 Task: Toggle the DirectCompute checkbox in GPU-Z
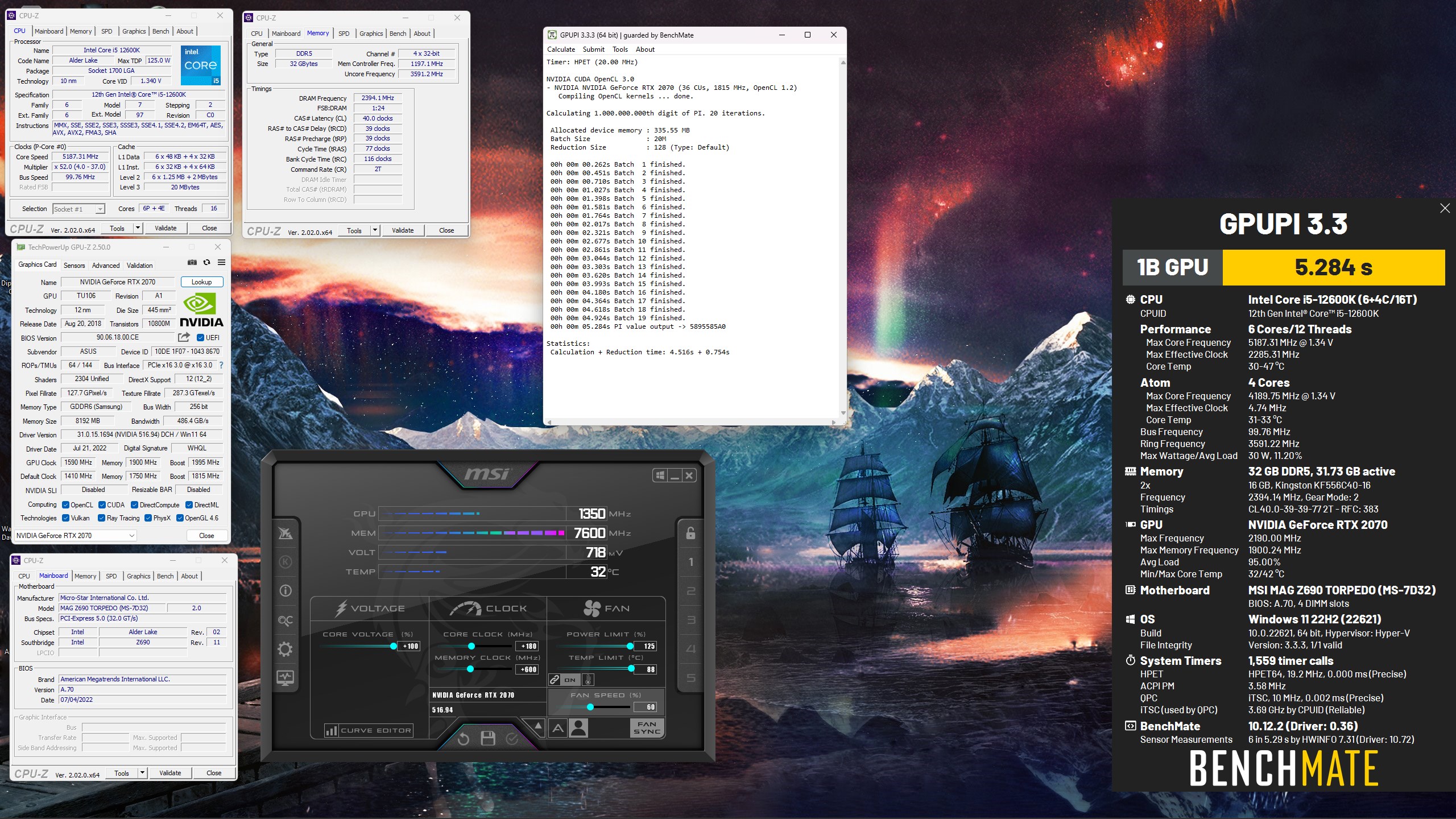coord(135,505)
